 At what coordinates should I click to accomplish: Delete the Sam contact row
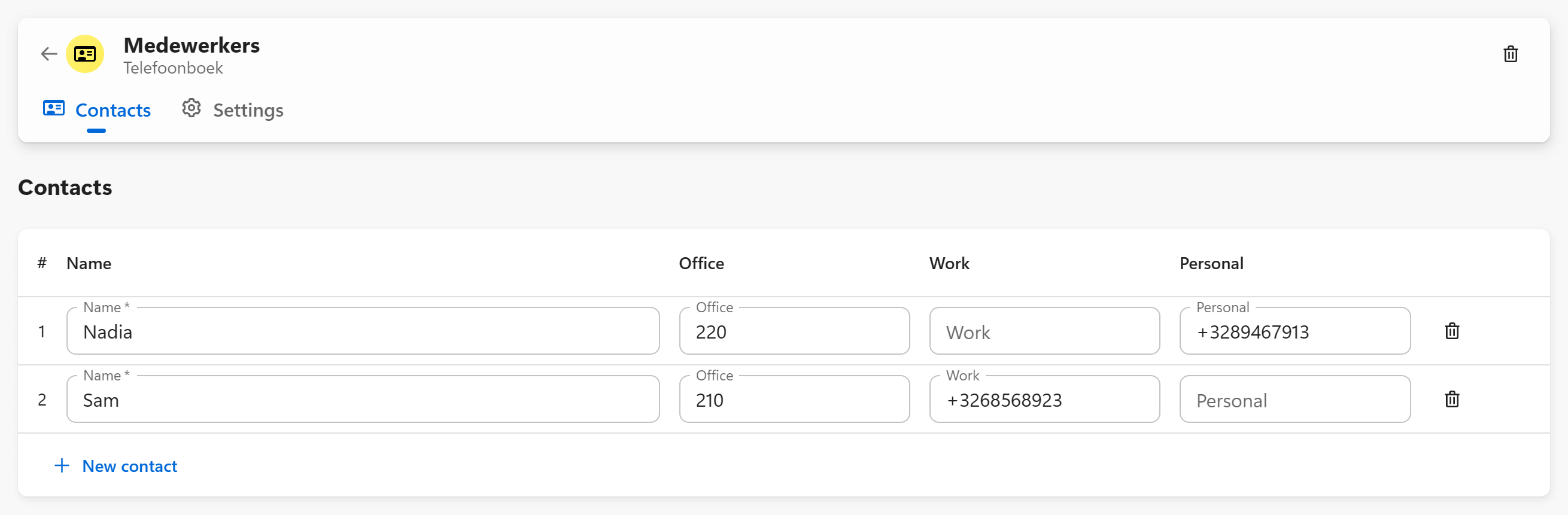click(x=1452, y=400)
